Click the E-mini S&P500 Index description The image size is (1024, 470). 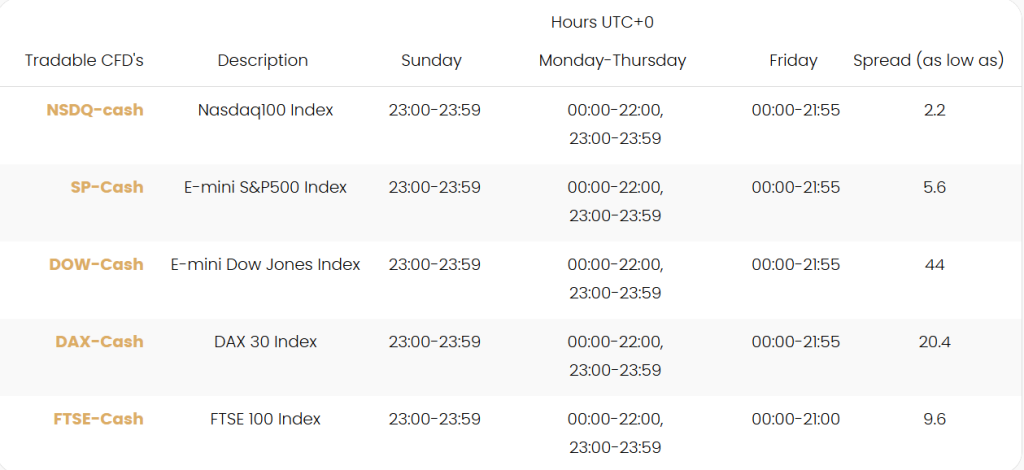(265, 187)
